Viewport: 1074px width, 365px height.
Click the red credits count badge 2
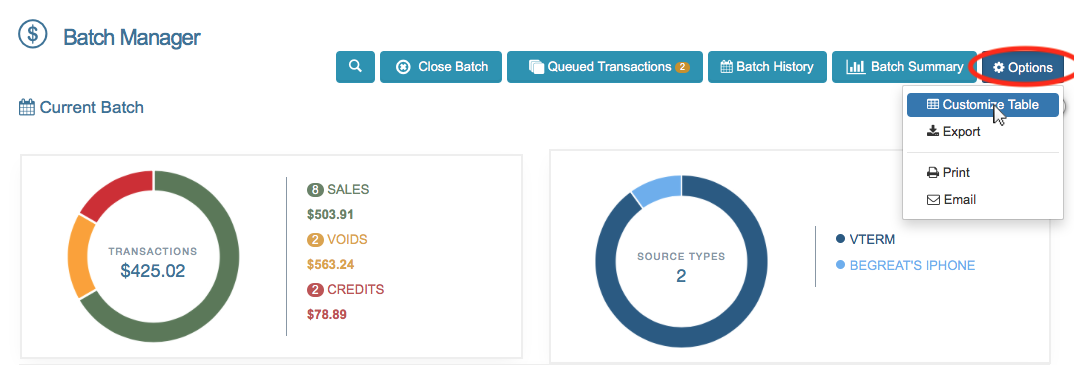coord(315,290)
